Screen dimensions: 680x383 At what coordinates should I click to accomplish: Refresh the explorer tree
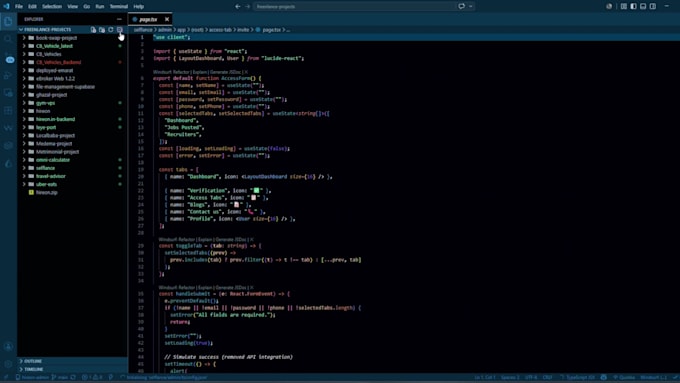(x=111, y=29)
